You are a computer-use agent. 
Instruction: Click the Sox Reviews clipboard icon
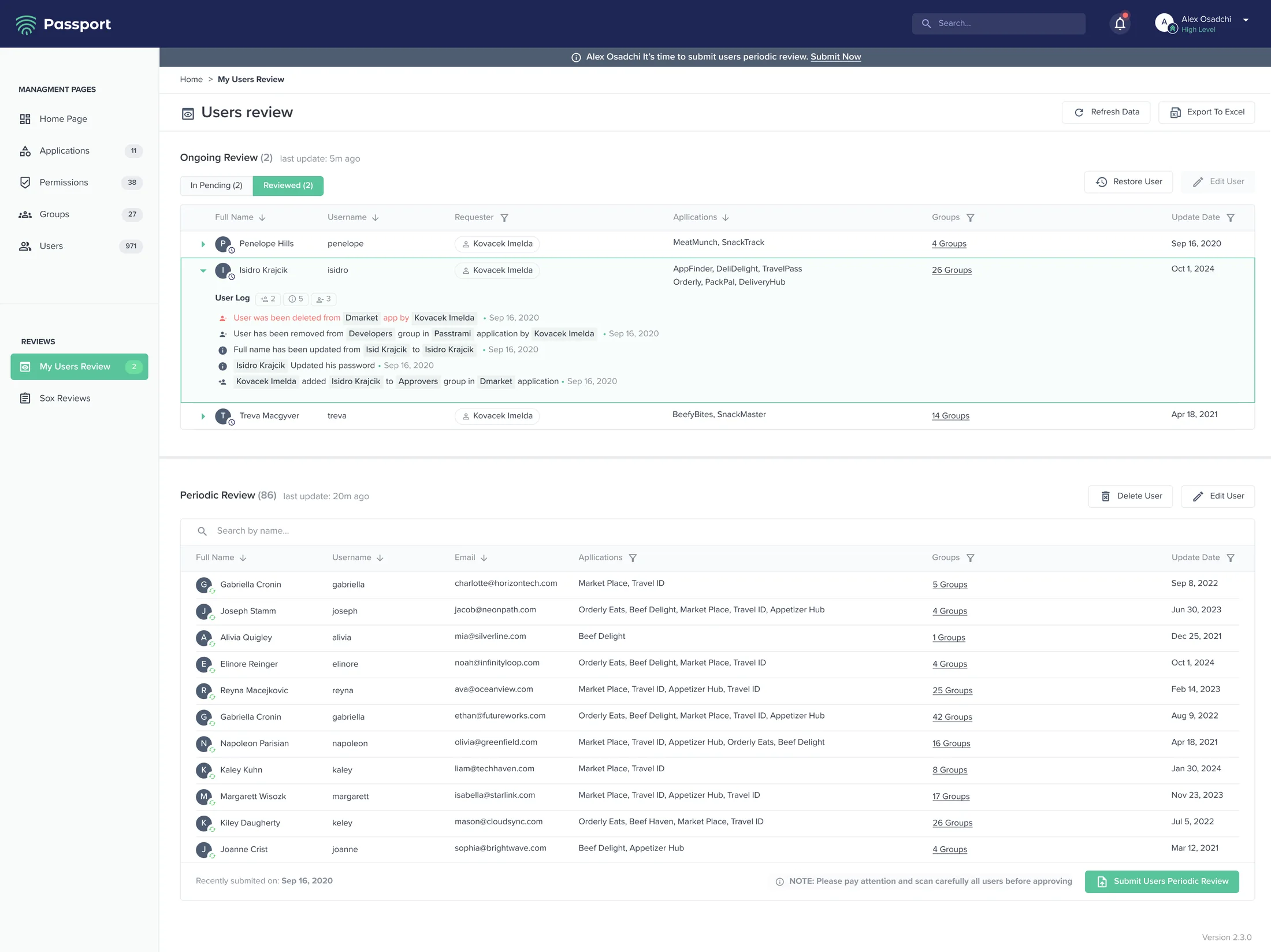click(25, 399)
